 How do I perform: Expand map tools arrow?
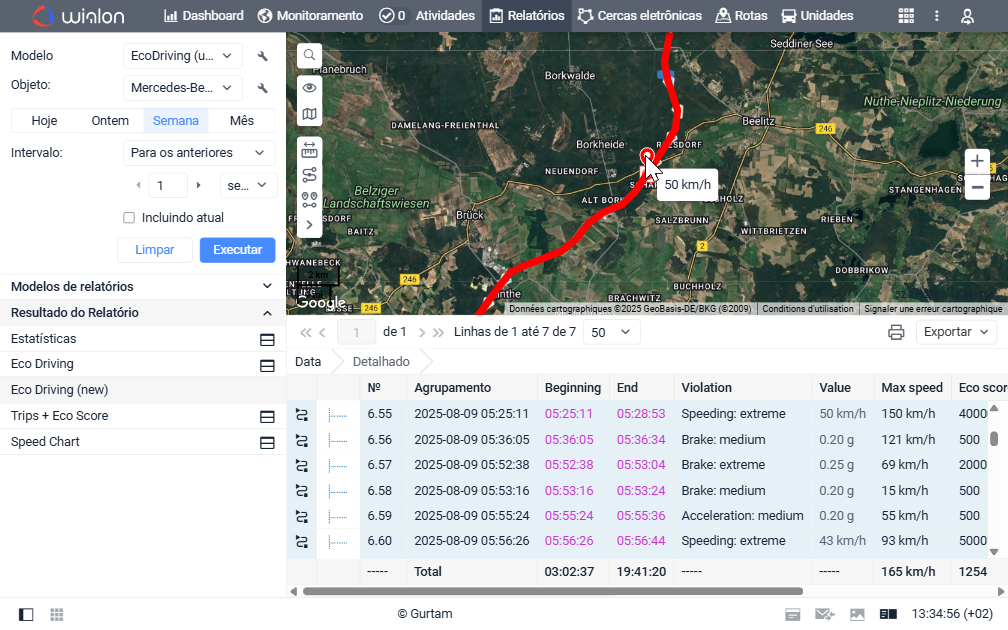[x=309, y=225]
